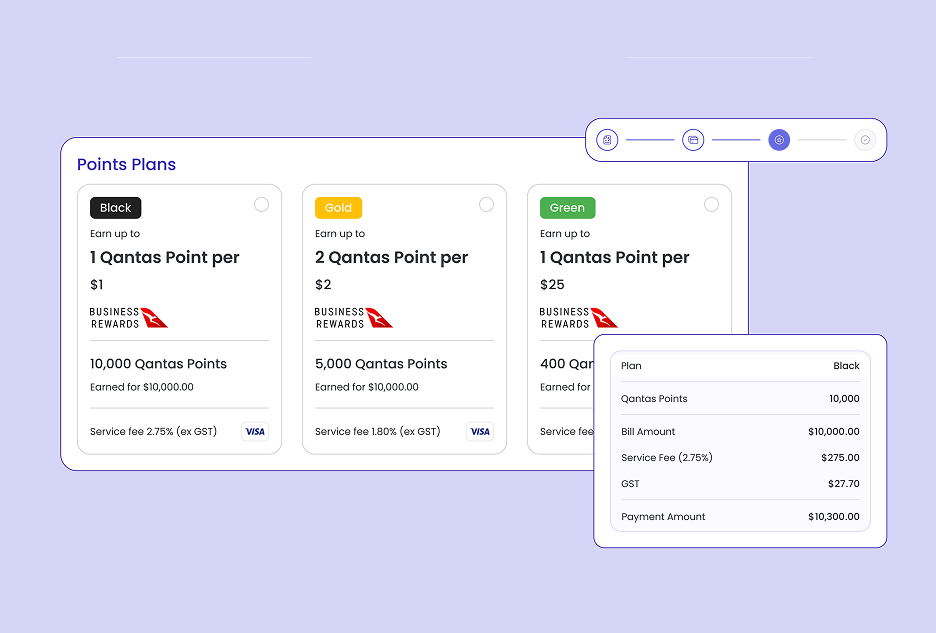This screenshot has width=936, height=633.
Task: Click the Gold plan badge
Action: pyautogui.click(x=338, y=208)
